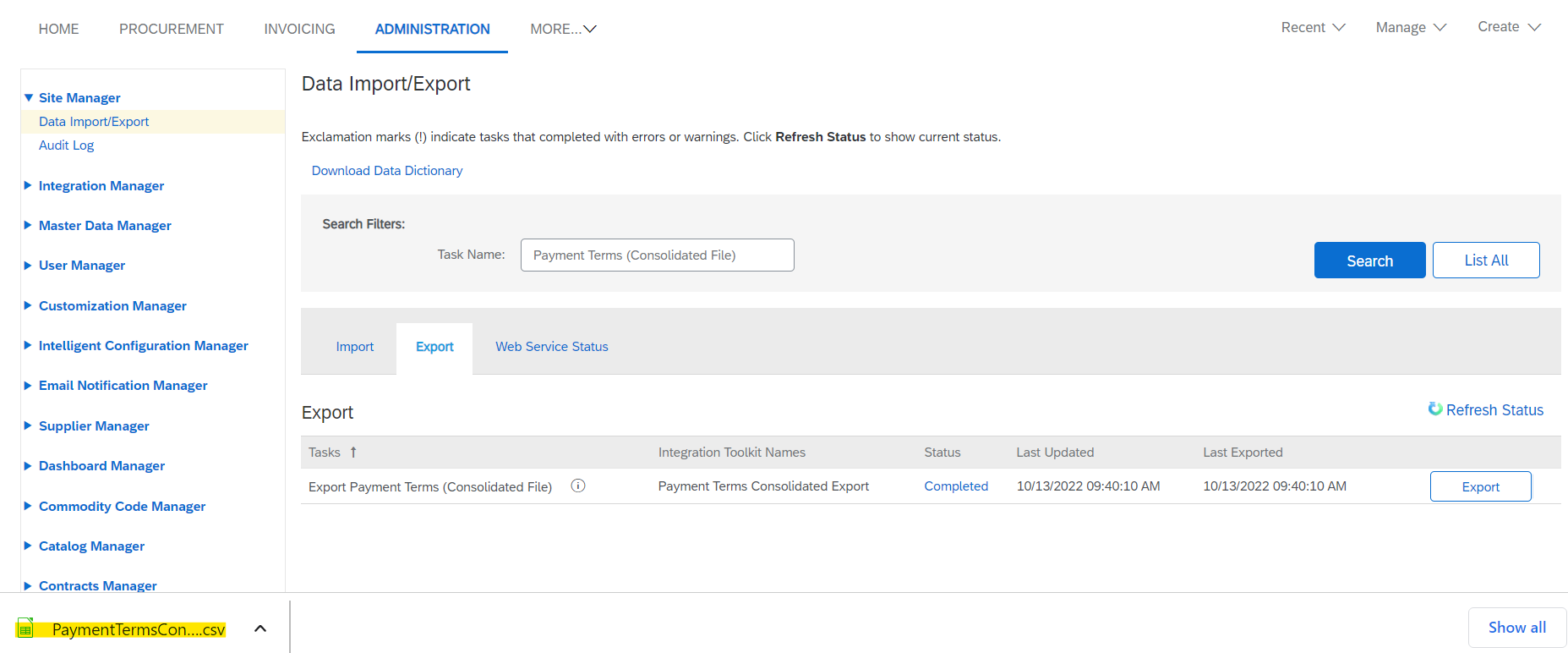
Task: Expand the Master Data Manager section
Action: (x=29, y=225)
